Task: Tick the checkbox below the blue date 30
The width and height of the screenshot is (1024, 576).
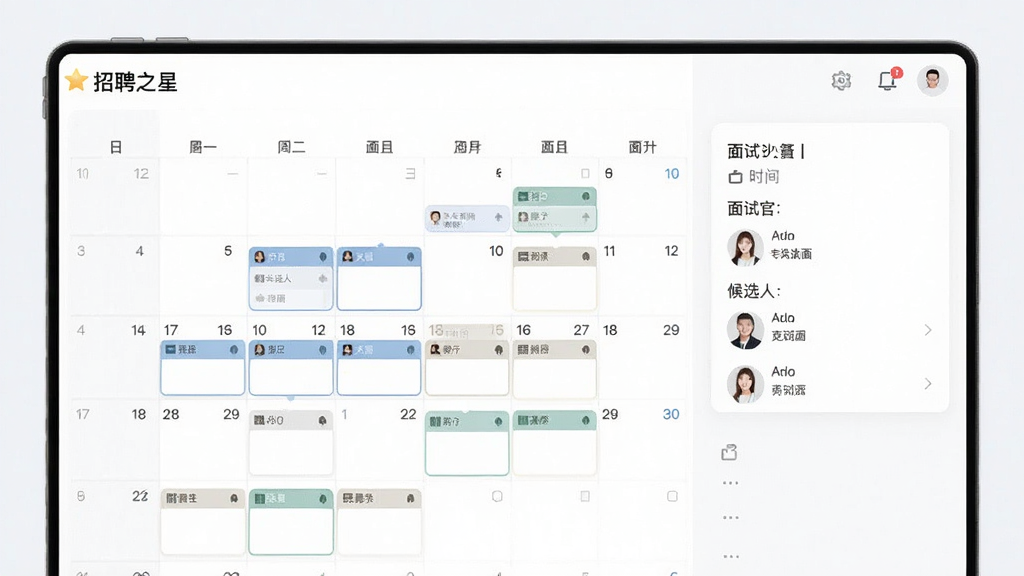Action: (672, 496)
